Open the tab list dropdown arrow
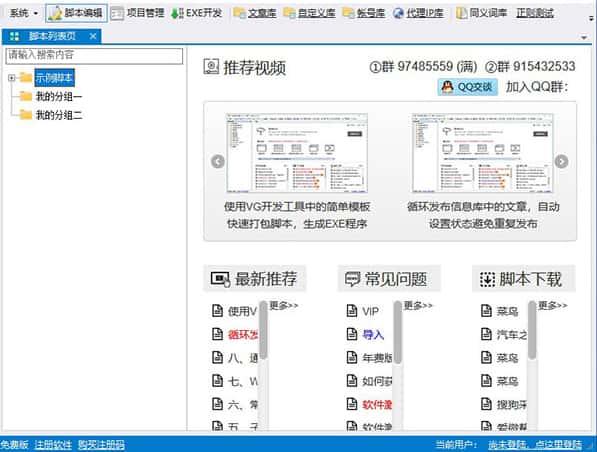Screen dimensions: 597x452 (x=584, y=37)
